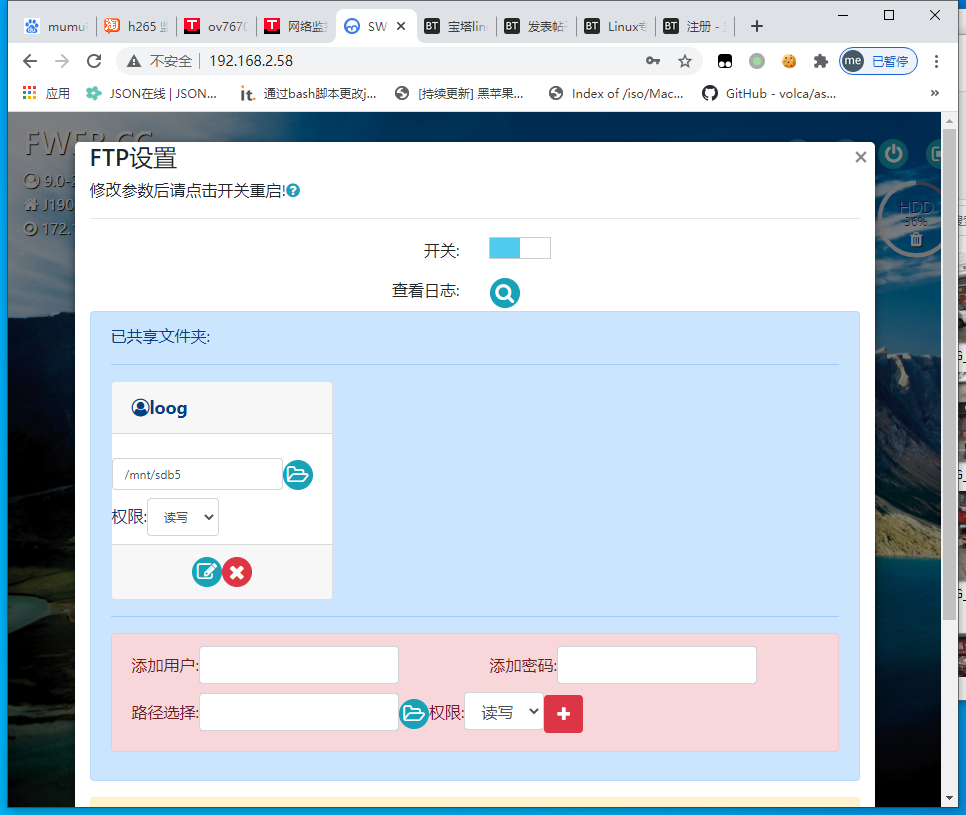Bookmark this page with star icon

coord(685,61)
